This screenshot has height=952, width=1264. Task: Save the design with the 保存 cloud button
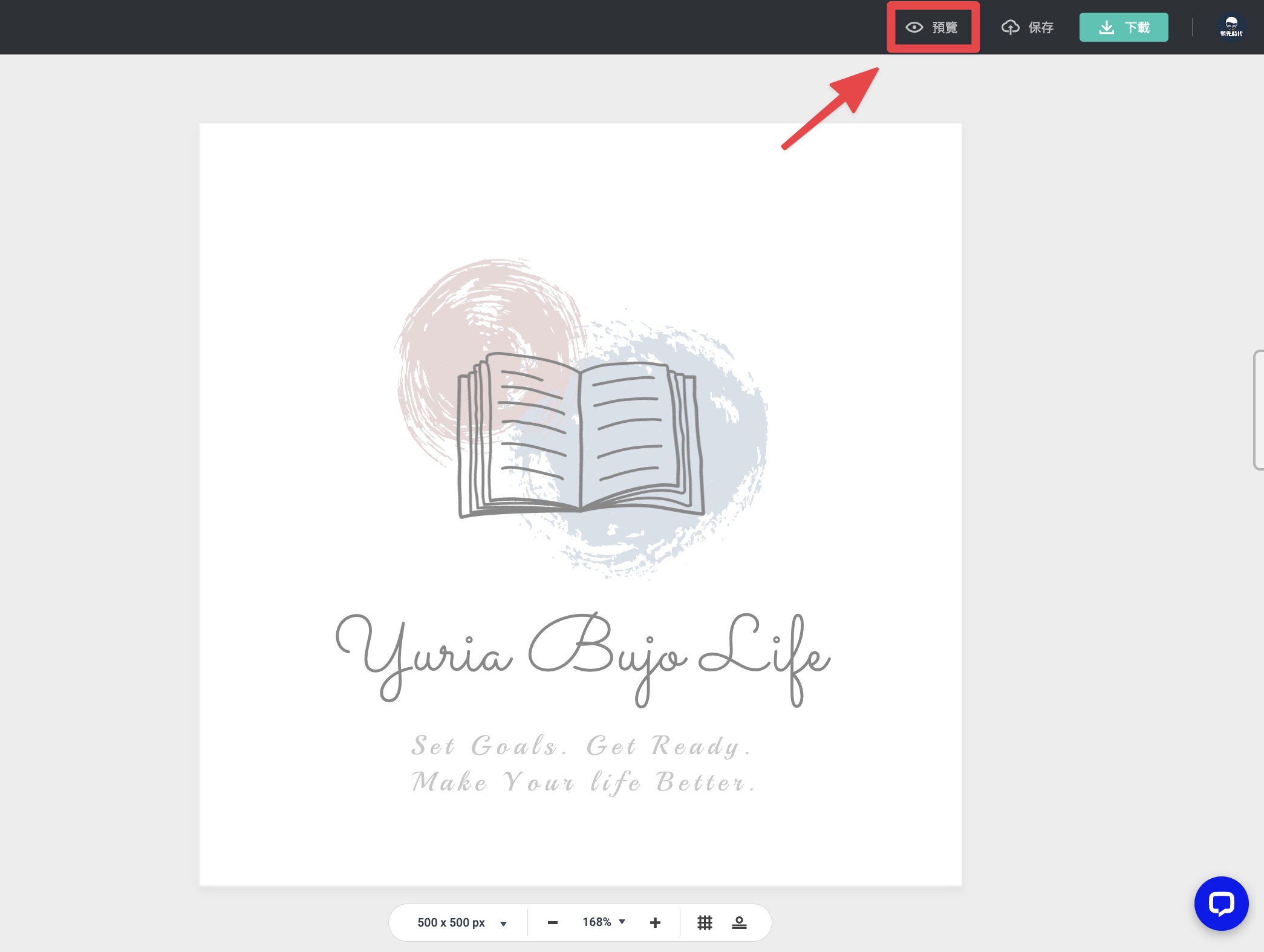1028,27
